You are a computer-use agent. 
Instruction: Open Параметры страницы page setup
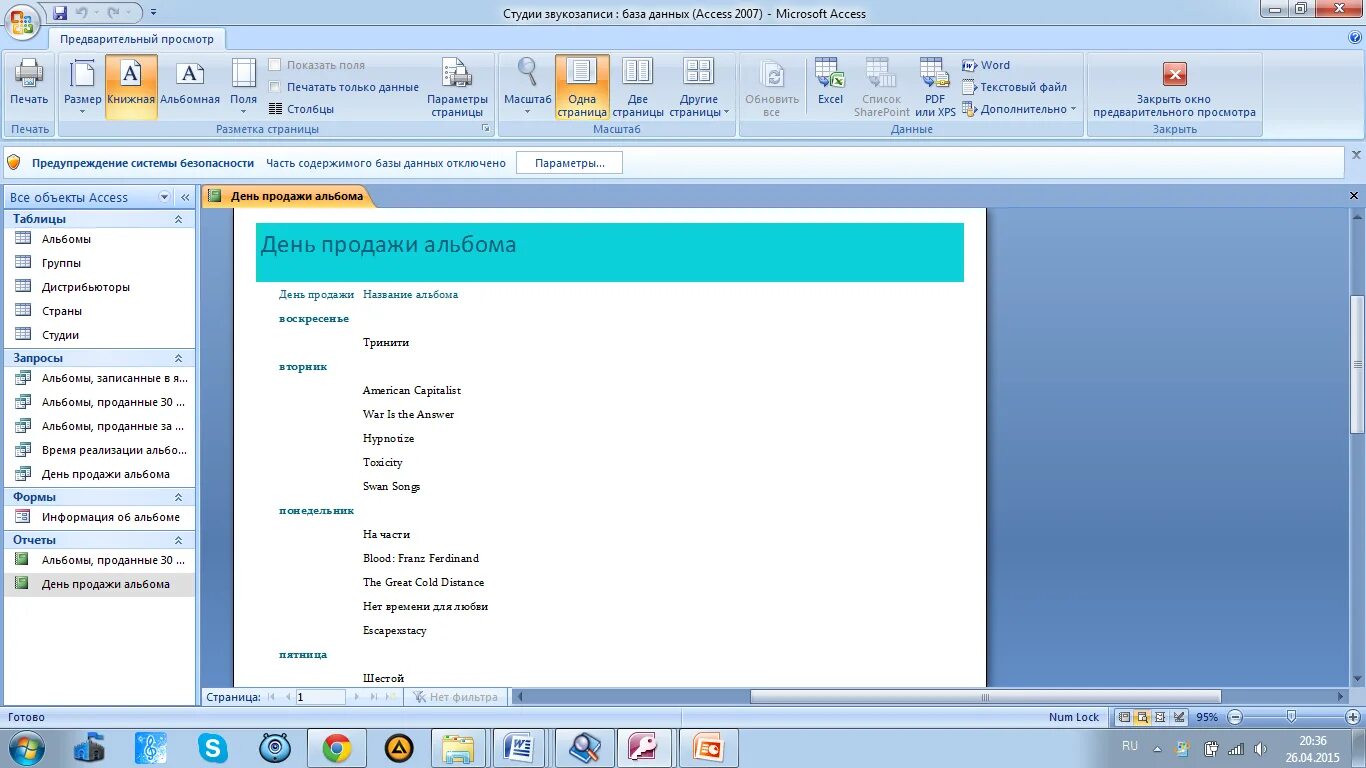[x=457, y=87]
